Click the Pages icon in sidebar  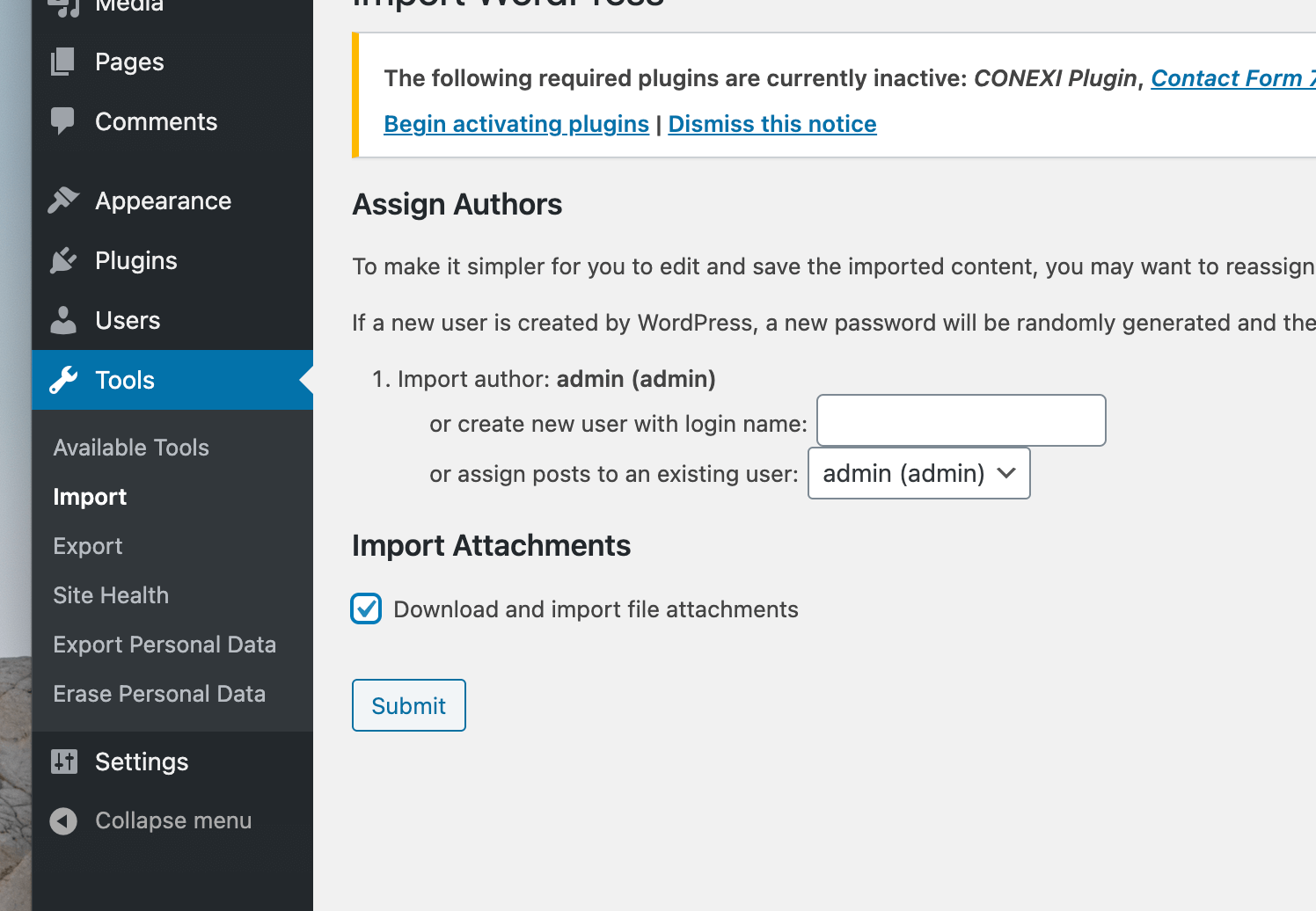(x=62, y=62)
